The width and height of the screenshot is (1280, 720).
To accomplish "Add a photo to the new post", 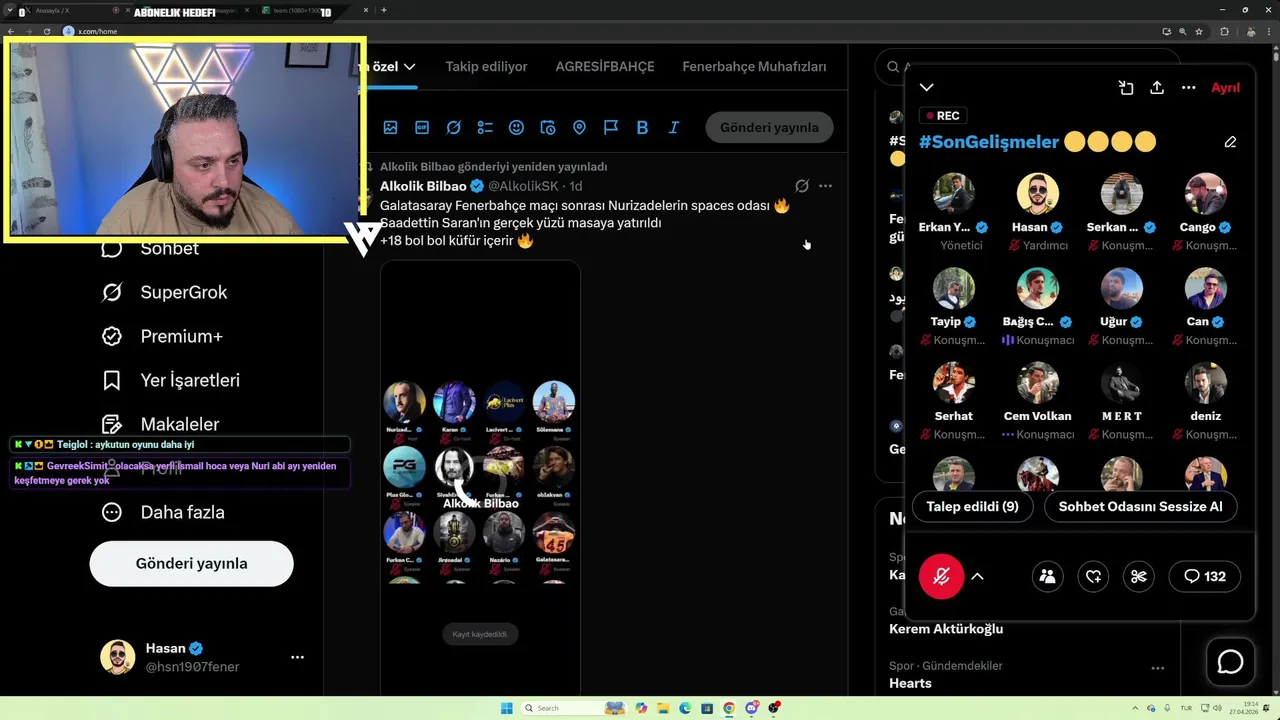I will (390, 128).
